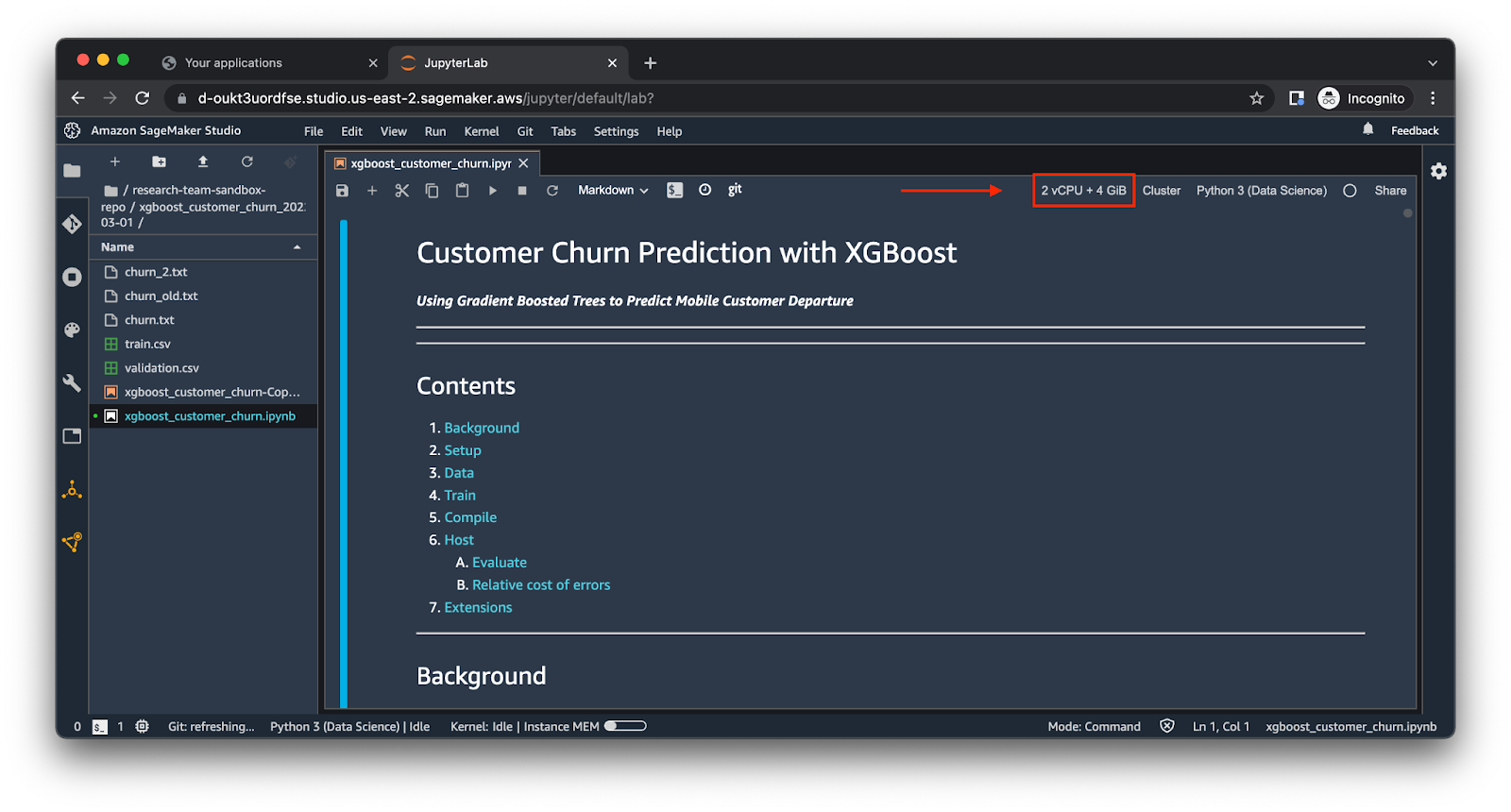This screenshot has width=1511, height=812.
Task: Run the selected cell with play icon
Action: click(x=492, y=191)
